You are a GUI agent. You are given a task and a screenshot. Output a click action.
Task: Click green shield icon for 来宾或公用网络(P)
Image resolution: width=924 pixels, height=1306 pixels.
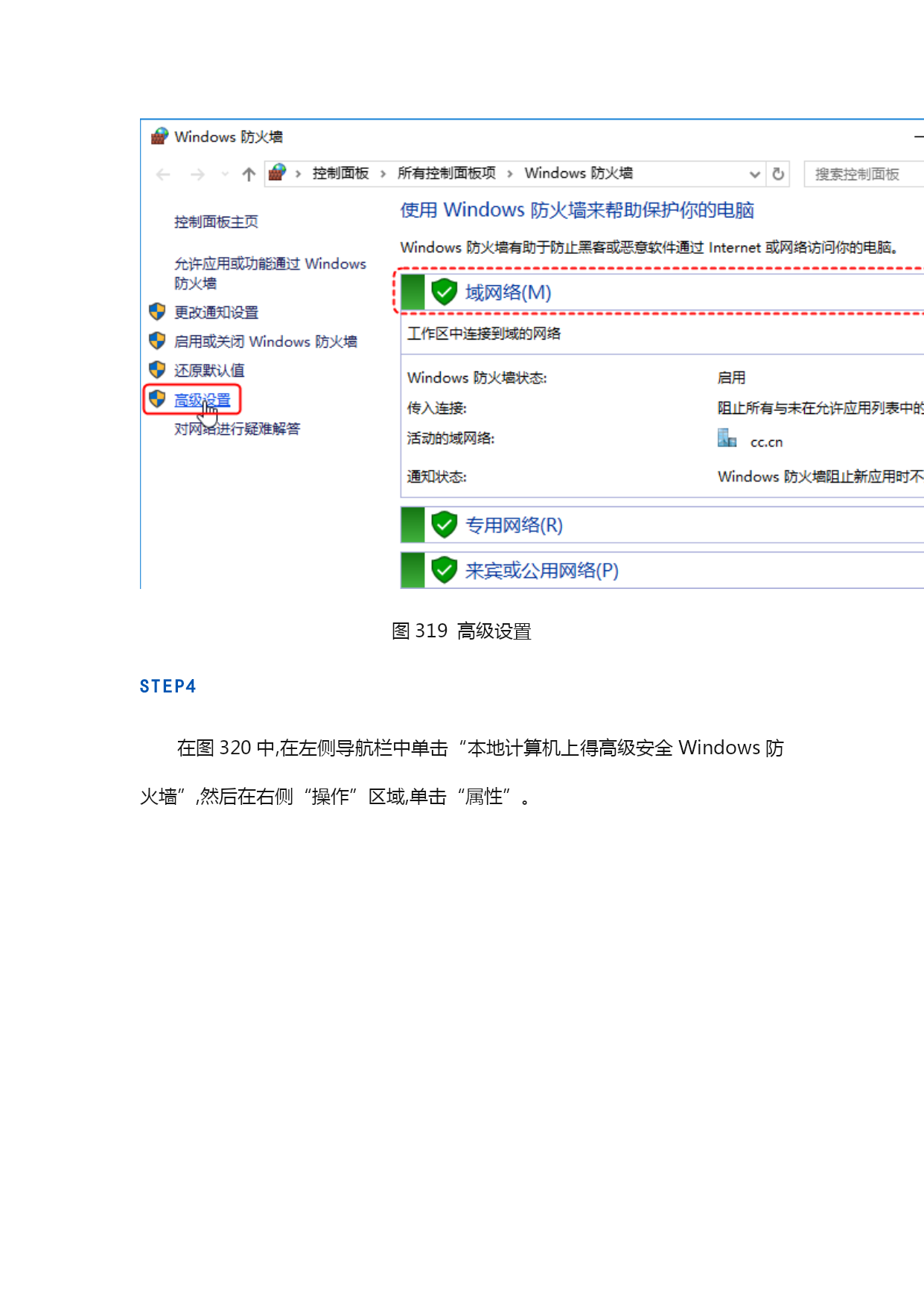coord(445,570)
